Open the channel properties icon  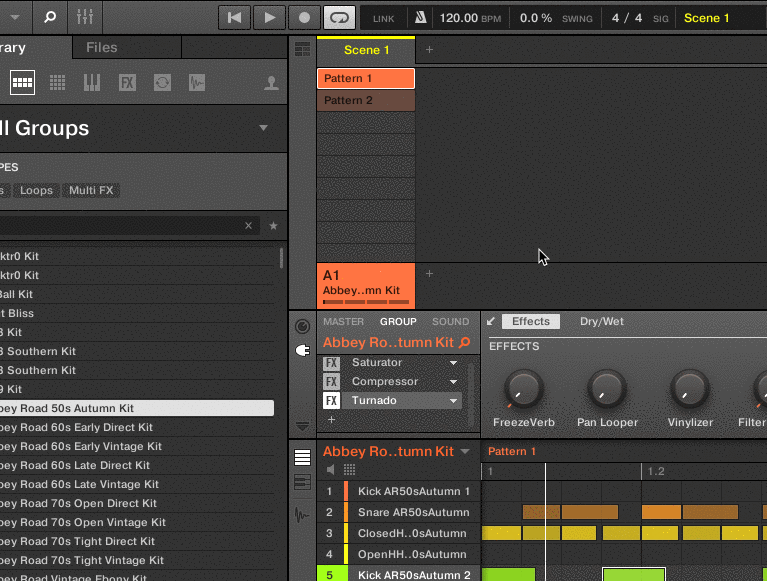(x=302, y=326)
